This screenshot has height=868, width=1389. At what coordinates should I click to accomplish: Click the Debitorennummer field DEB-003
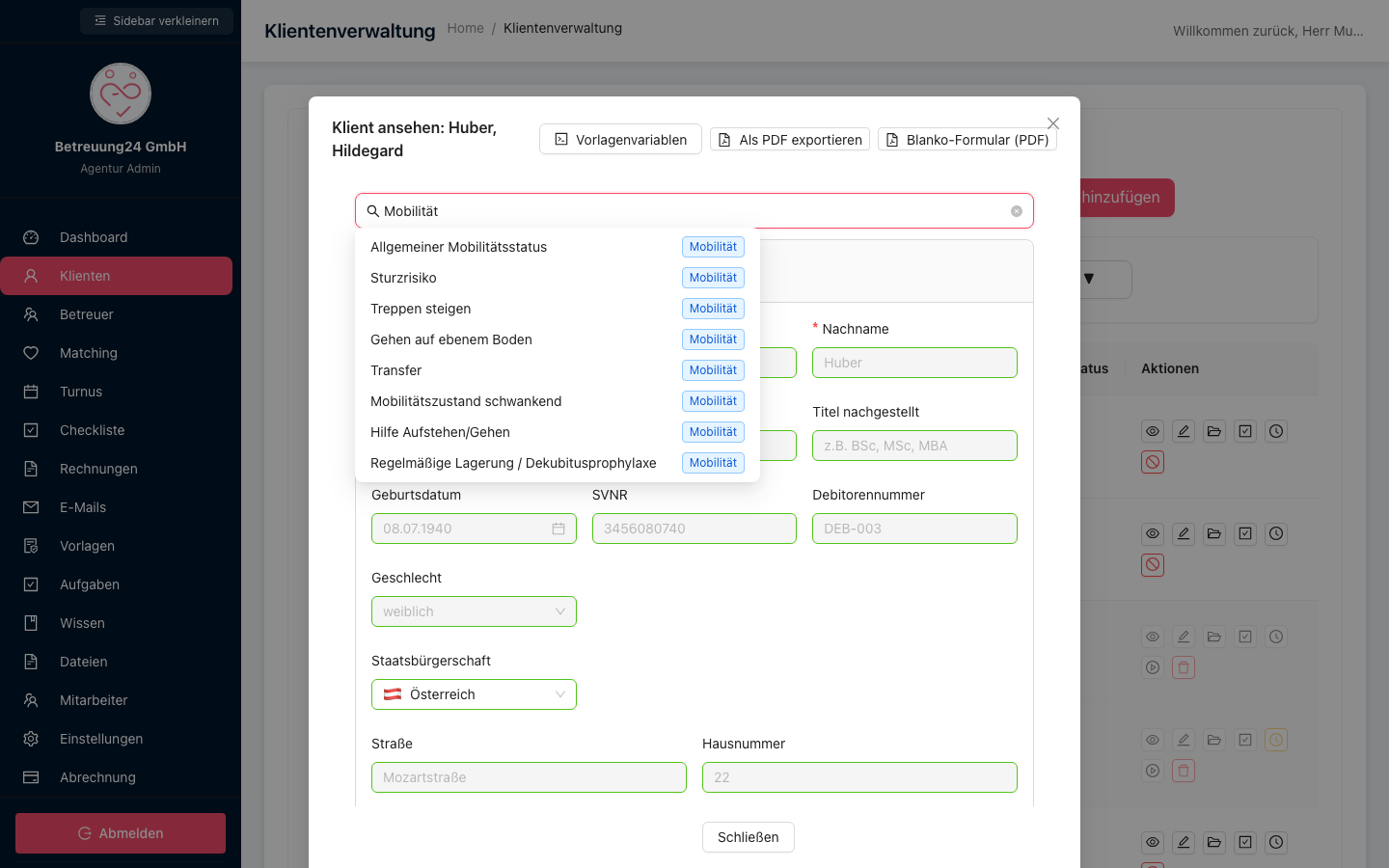click(914, 529)
